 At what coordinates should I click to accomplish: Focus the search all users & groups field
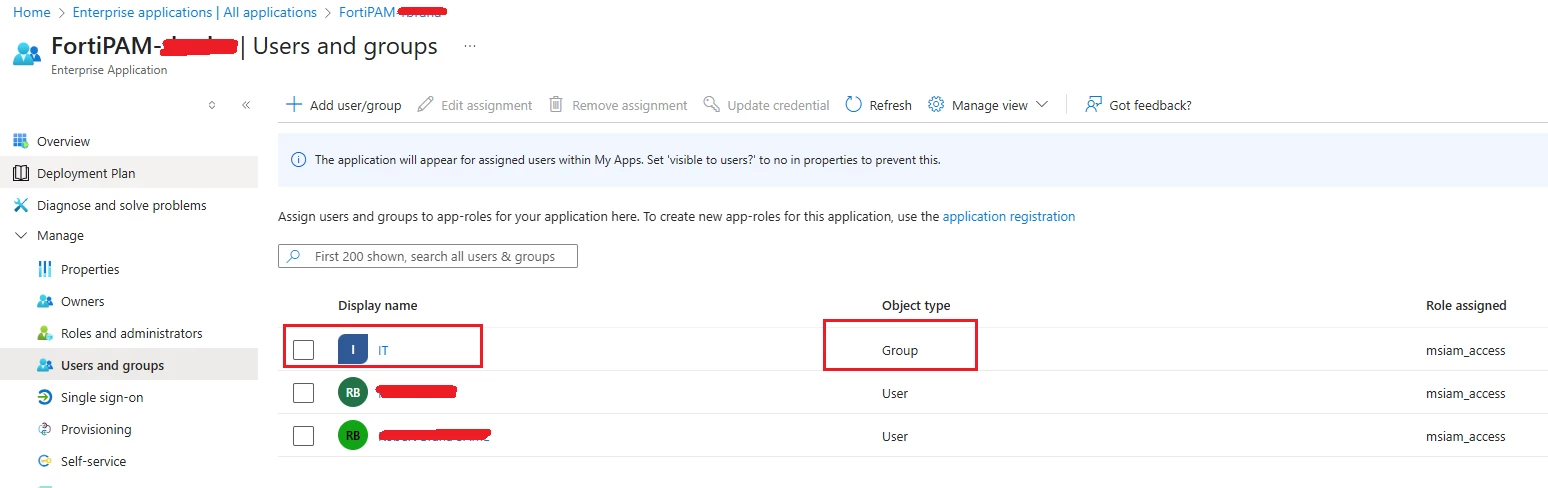[x=428, y=256]
